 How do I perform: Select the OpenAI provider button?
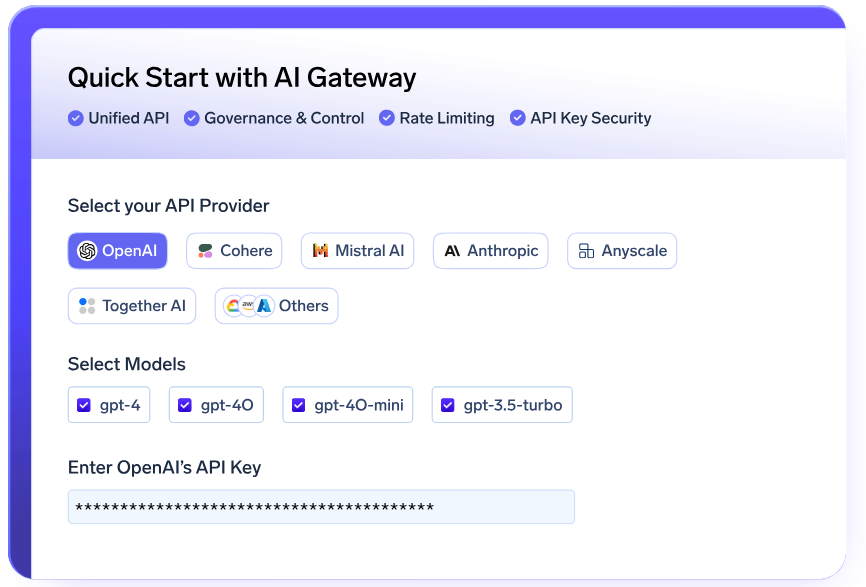118,251
